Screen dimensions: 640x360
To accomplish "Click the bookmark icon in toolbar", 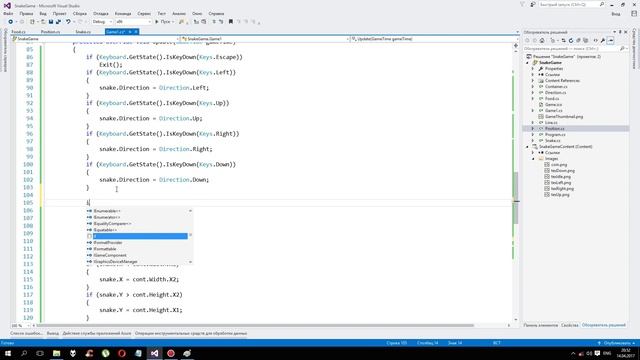I will [231, 22].
